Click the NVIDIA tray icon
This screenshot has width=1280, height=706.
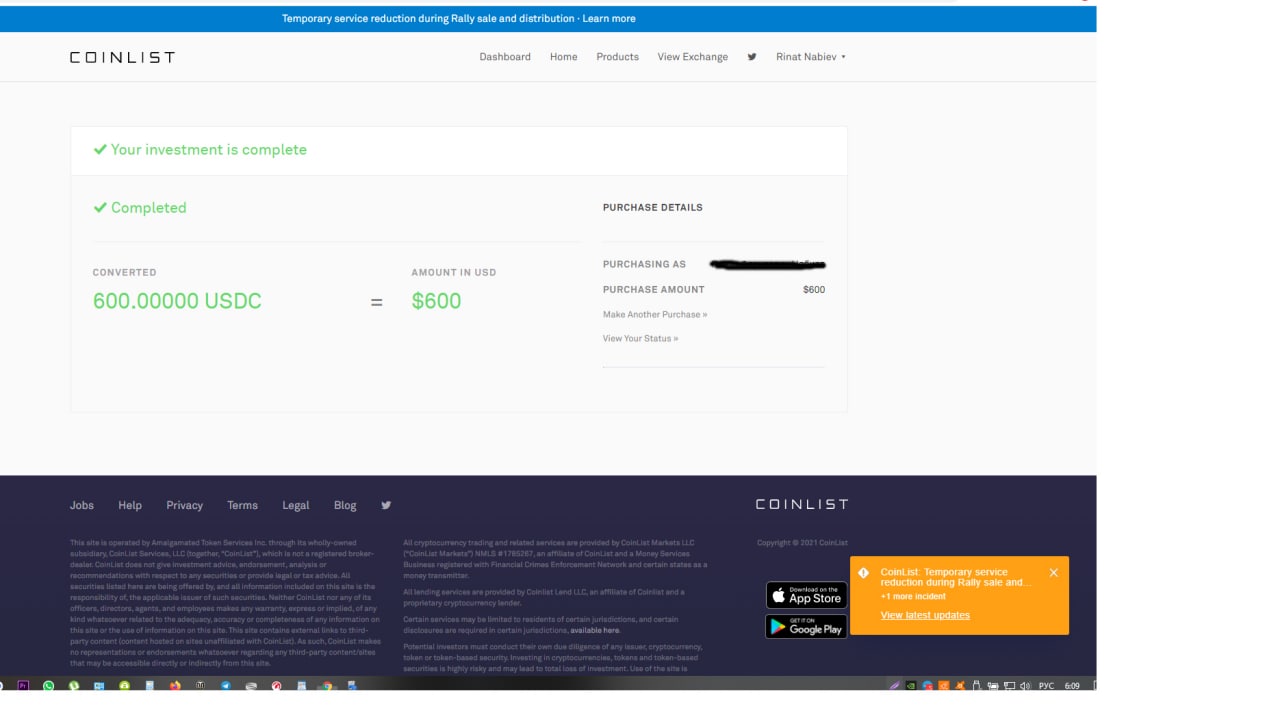coord(911,686)
